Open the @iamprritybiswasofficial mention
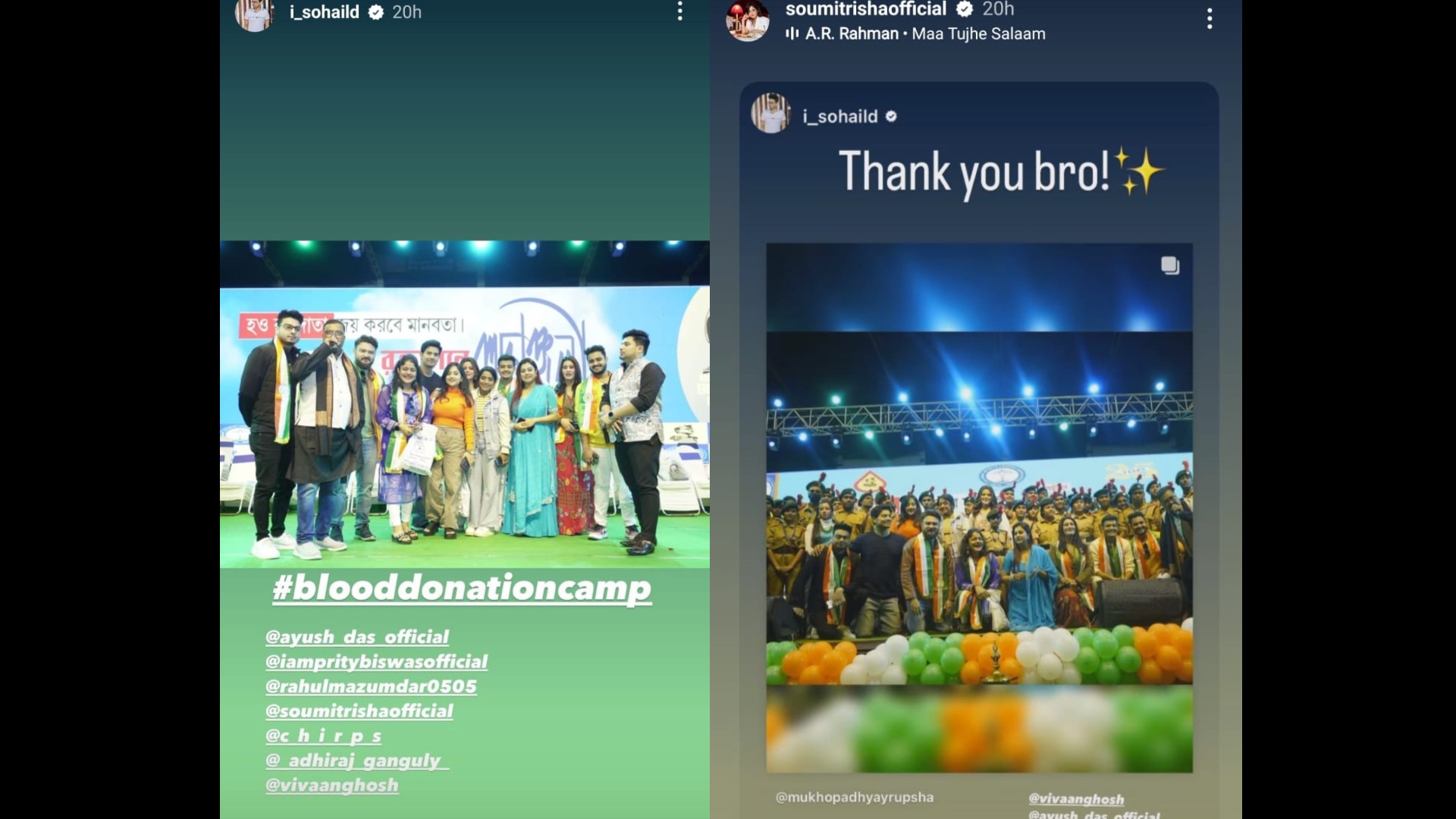Image resolution: width=1456 pixels, height=819 pixels. pos(376,662)
